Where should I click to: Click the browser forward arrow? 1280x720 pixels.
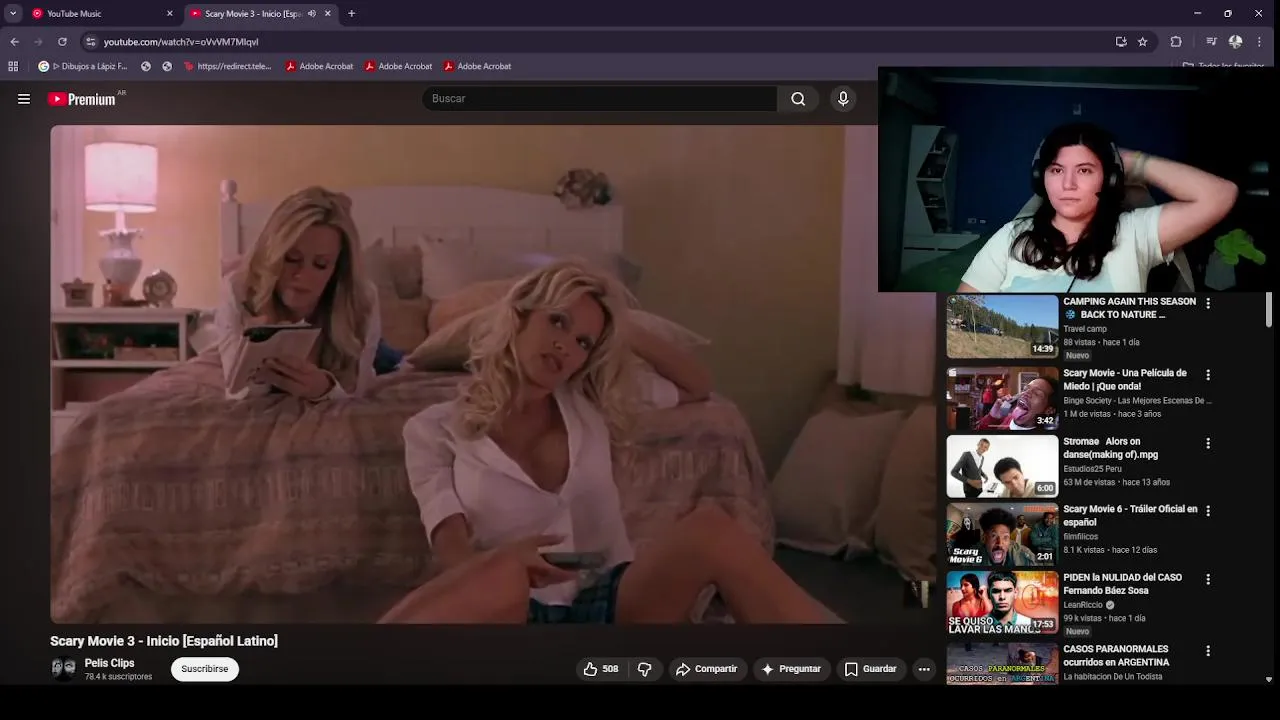38,42
